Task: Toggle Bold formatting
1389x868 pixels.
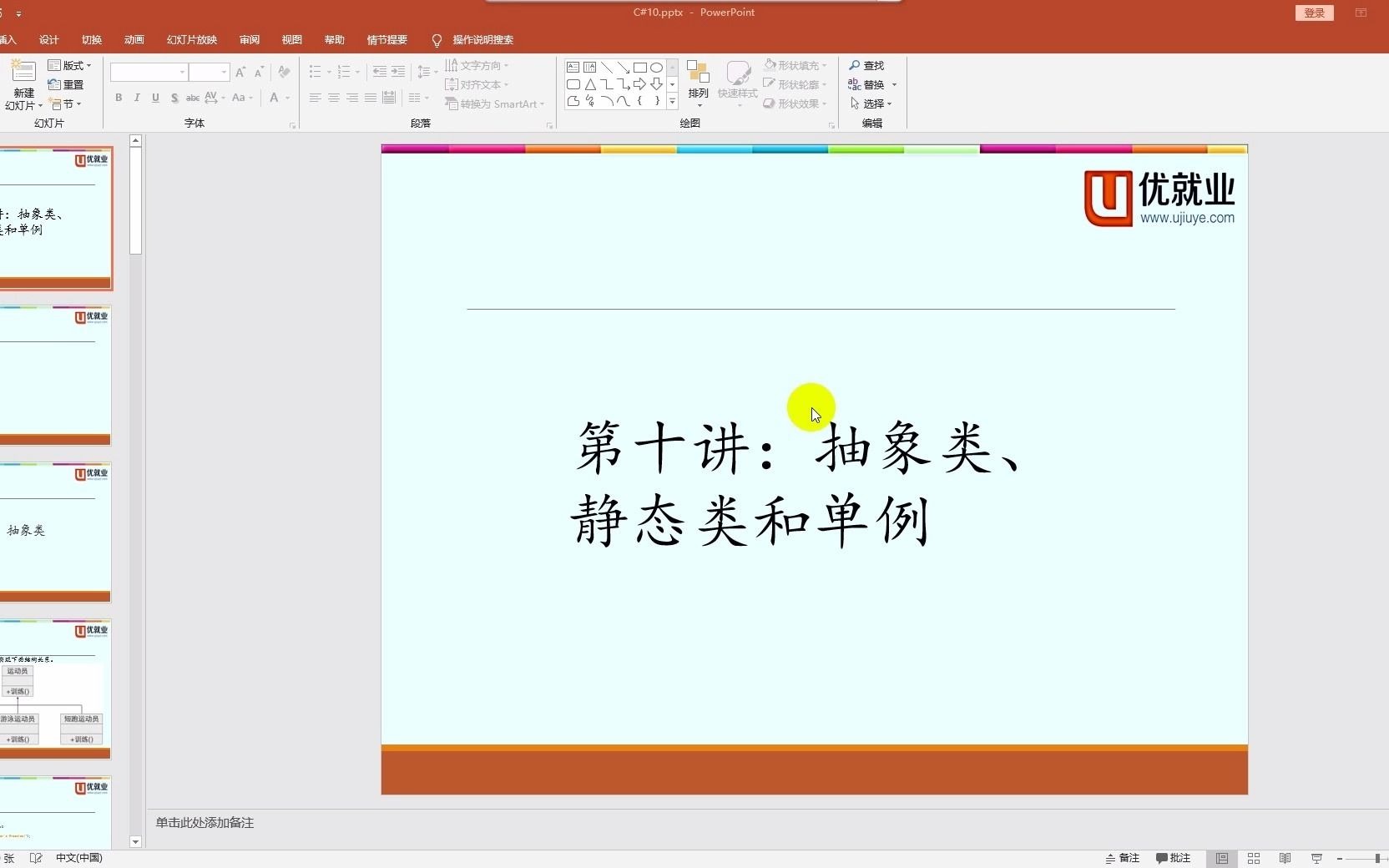Action: point(119,98)
